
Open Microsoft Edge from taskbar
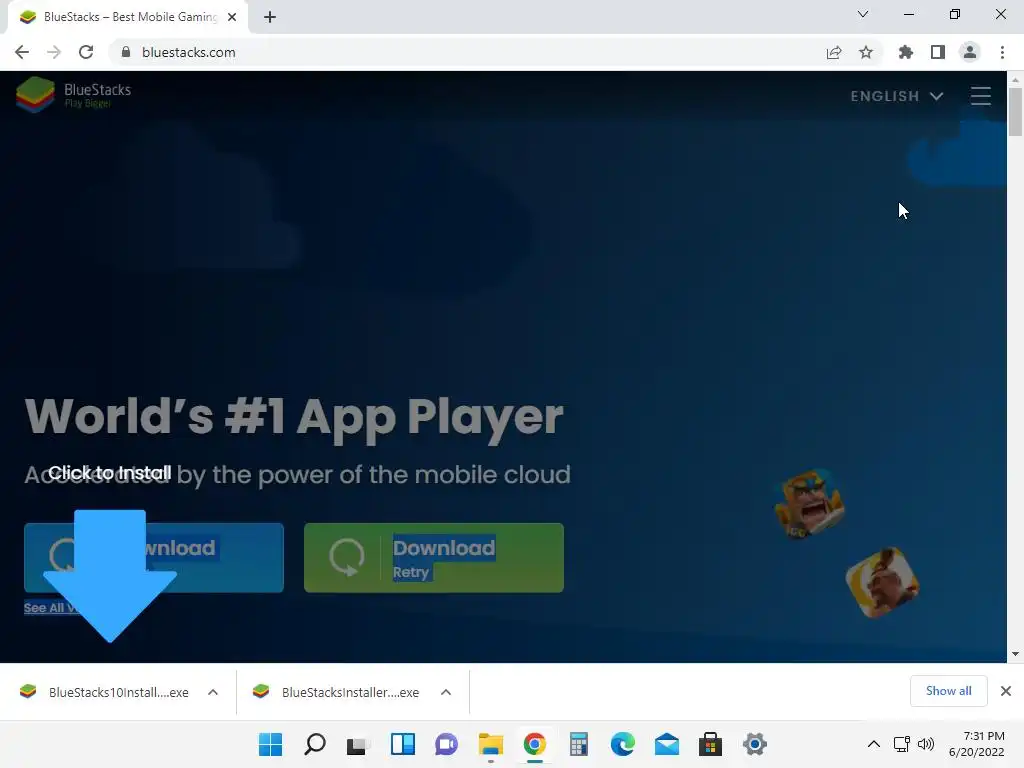click(x=622, y=744)
